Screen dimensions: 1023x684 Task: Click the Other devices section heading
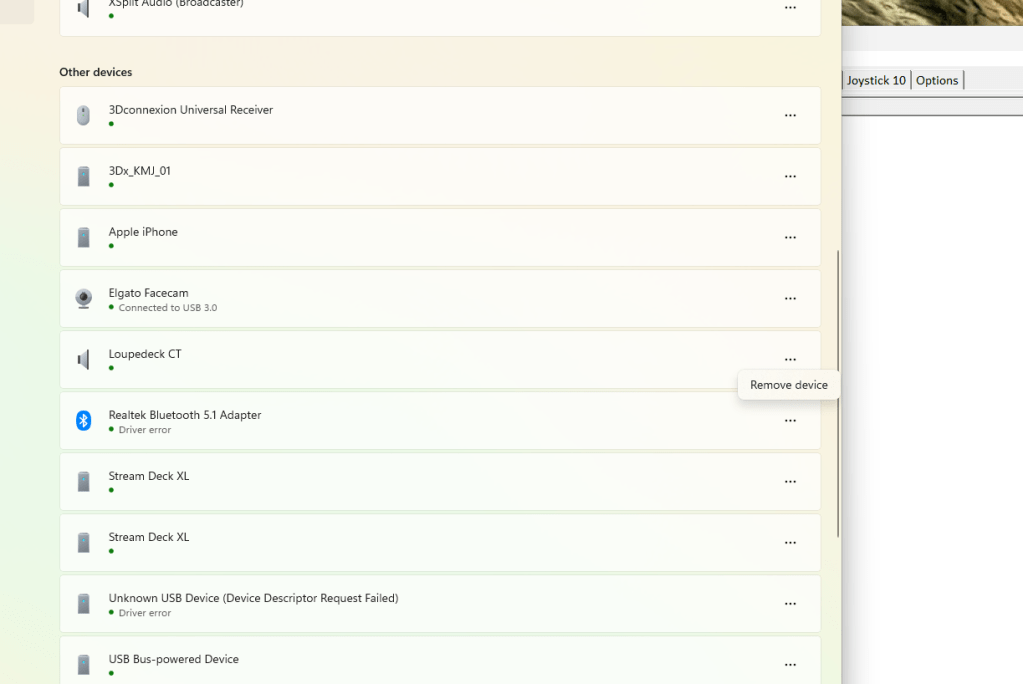(x=96, y=72)
